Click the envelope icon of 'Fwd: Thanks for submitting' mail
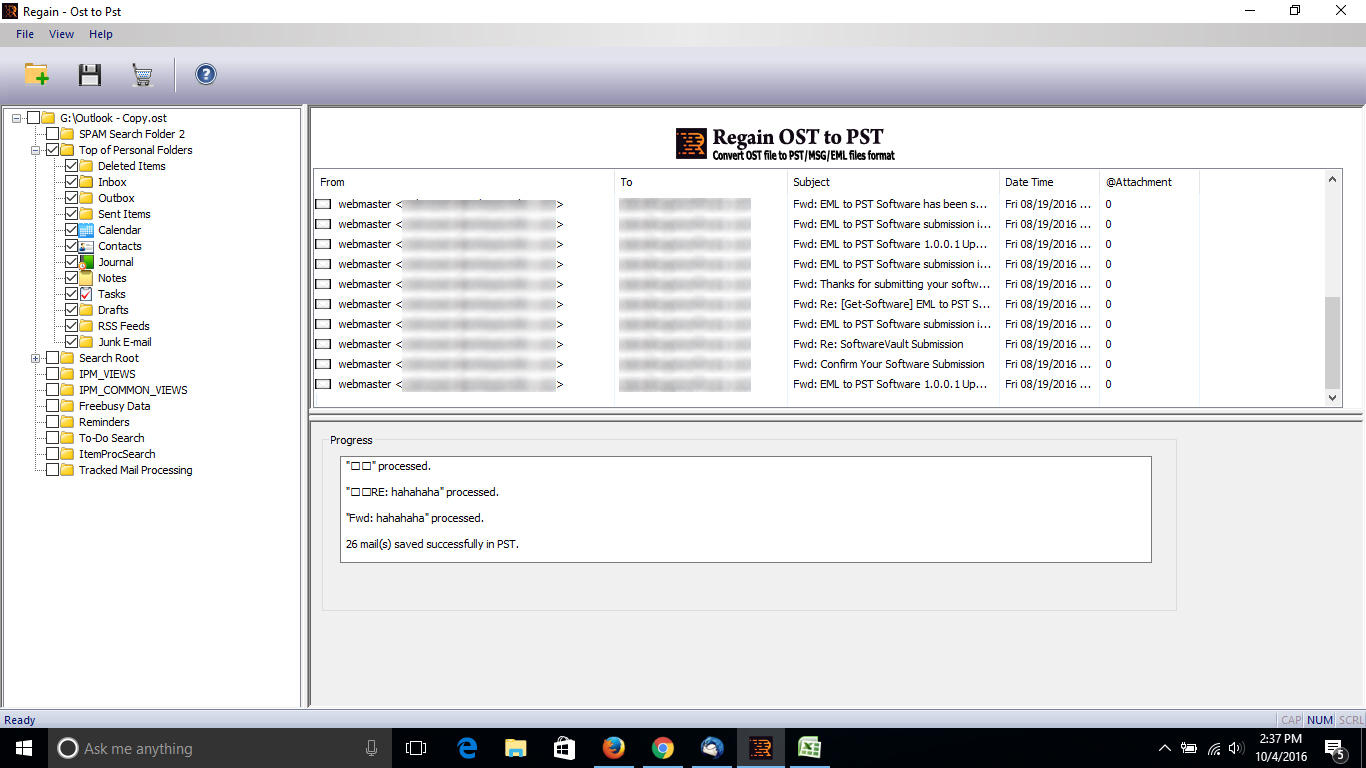Screen dimensions: 1366x768 tap(323, 284)
